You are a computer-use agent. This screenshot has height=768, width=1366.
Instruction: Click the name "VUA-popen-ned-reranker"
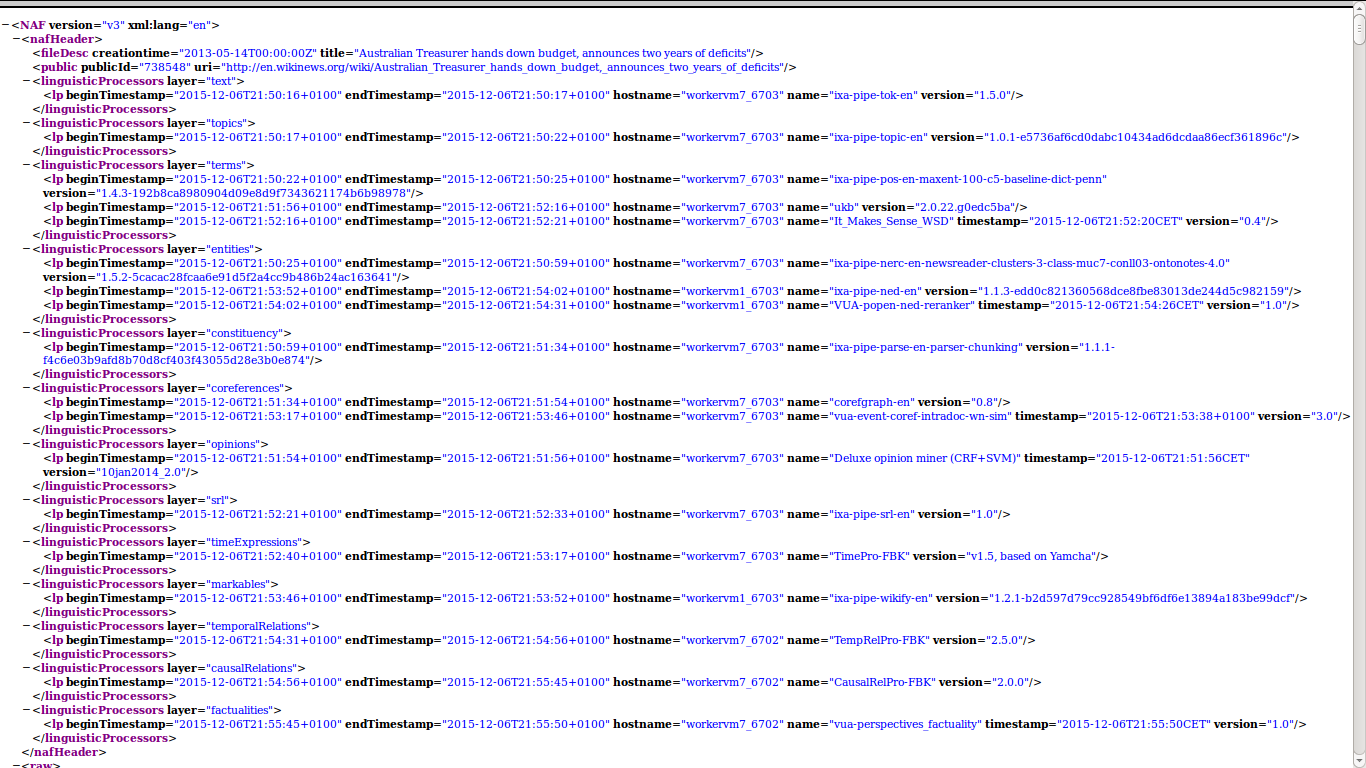point(901,305)
